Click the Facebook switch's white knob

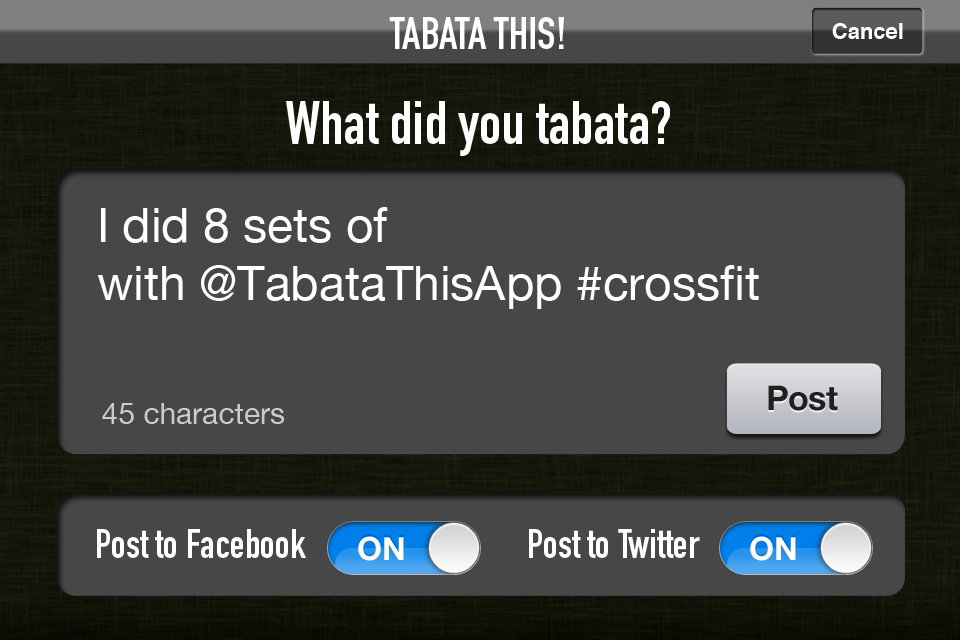(x=454, y=548)
